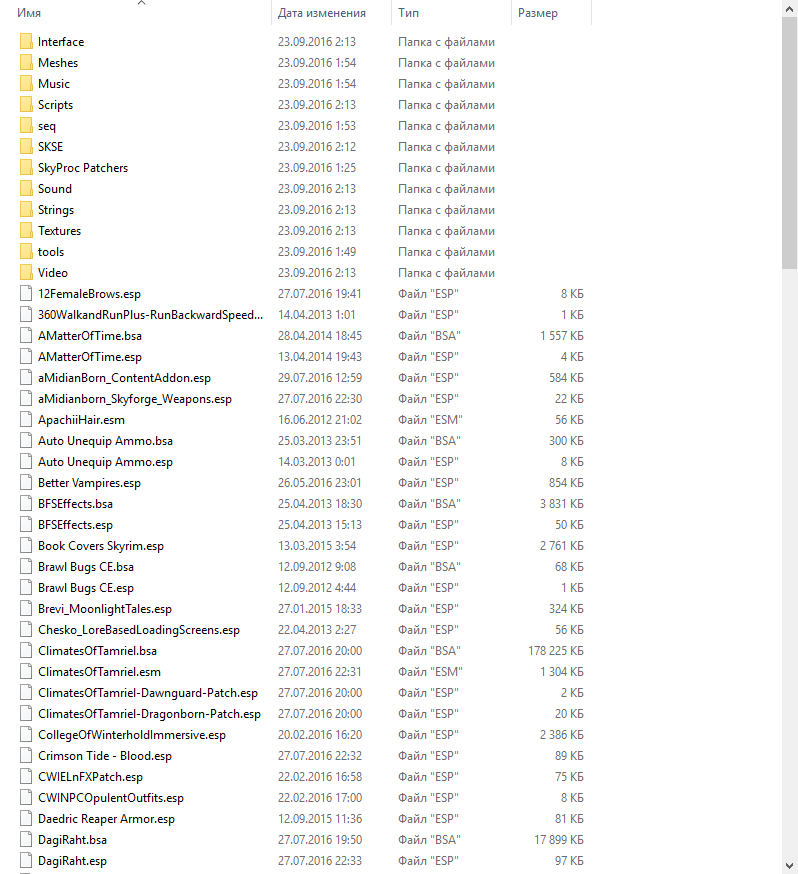This screenshot has height=874, width=798.
Task: Click file icon of Crimson Tide - Blood.esp
Action: [x=26, y=756]
